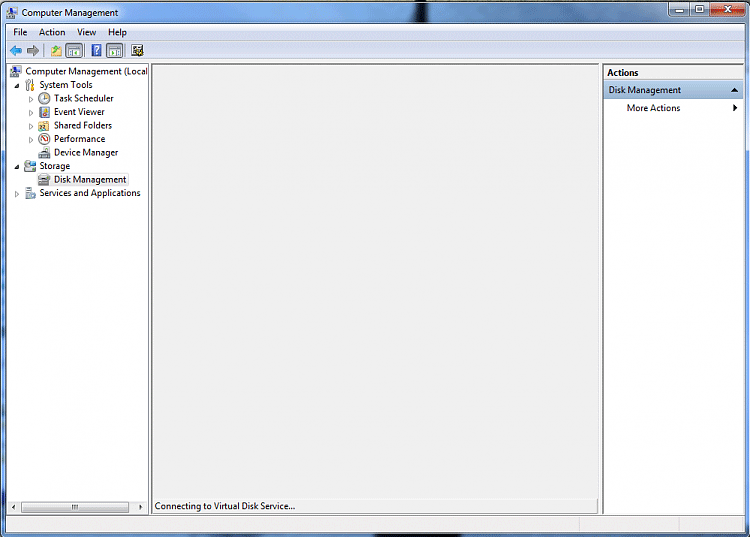Open the File menu
750x537 pixels.
(x=20, y=32)
